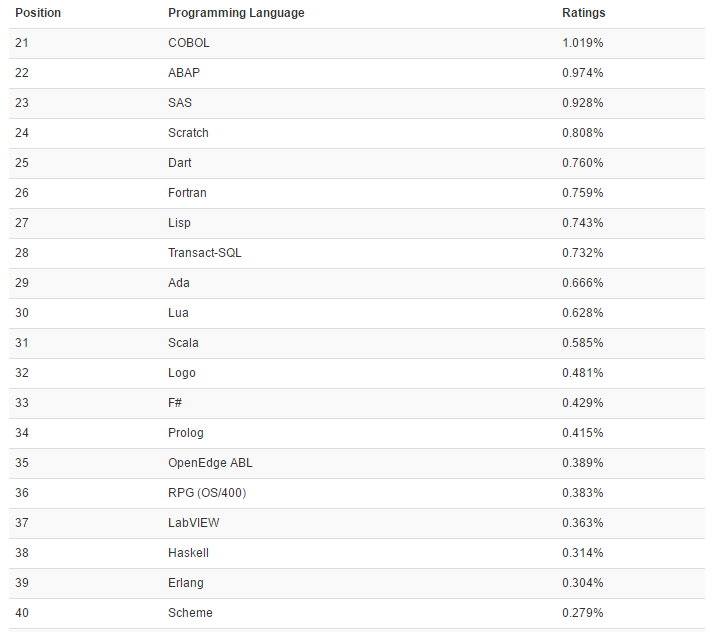Screen dimensions: 717x632
Task: Click the ABAP row entry
Action: [186, 73]
